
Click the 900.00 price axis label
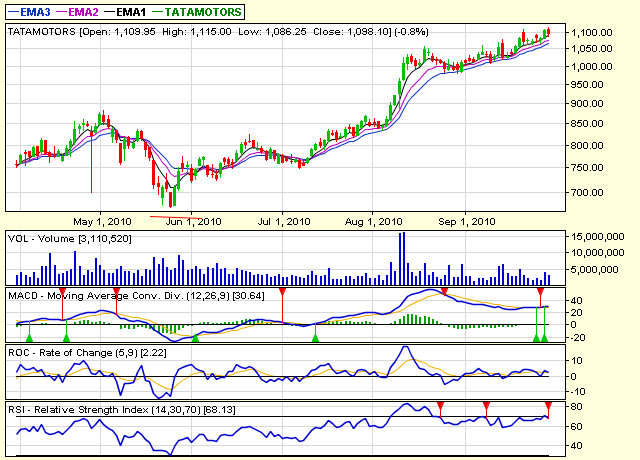click(x=587, y=104)
